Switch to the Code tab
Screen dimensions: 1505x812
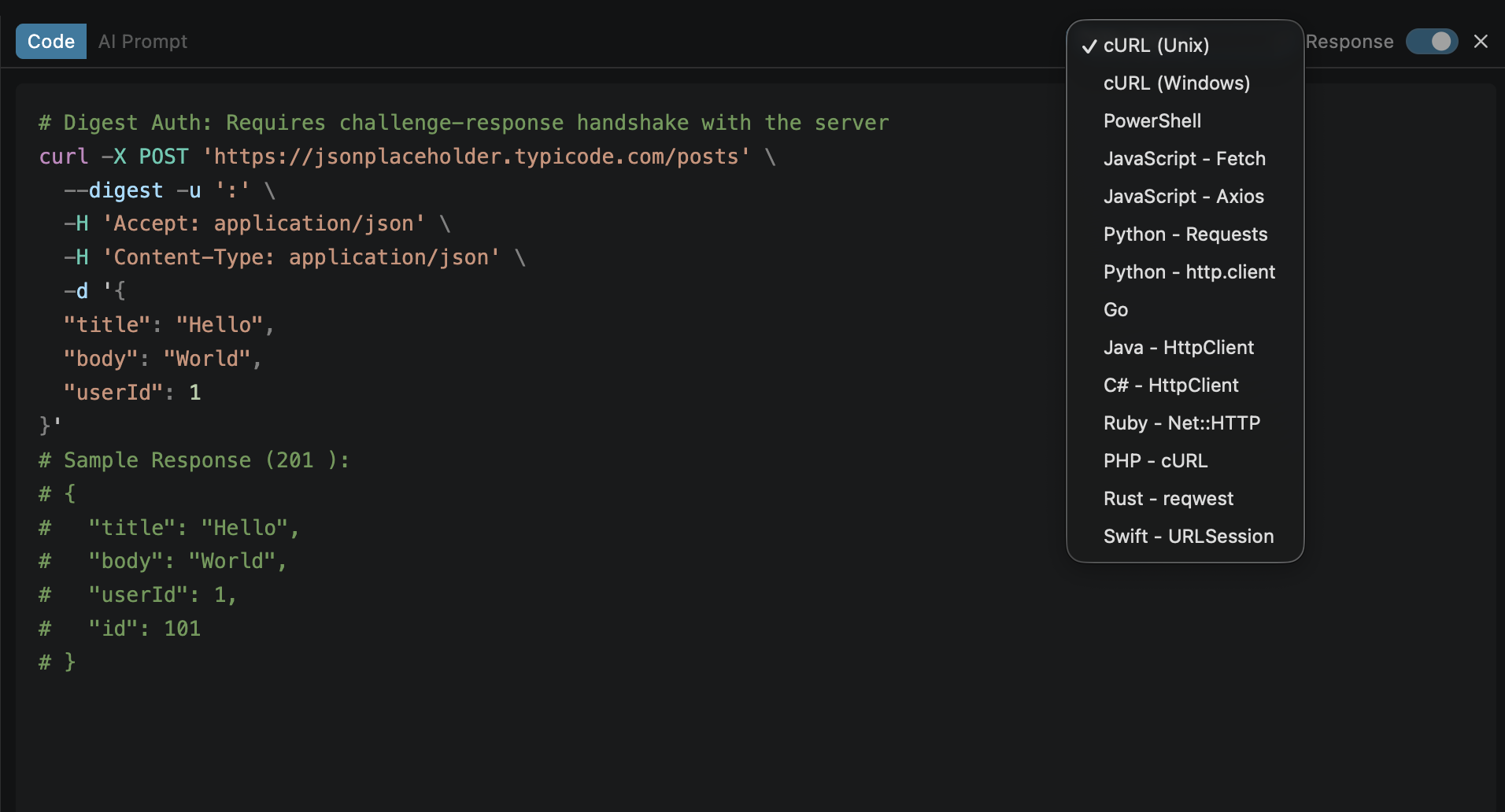[51, 42]
